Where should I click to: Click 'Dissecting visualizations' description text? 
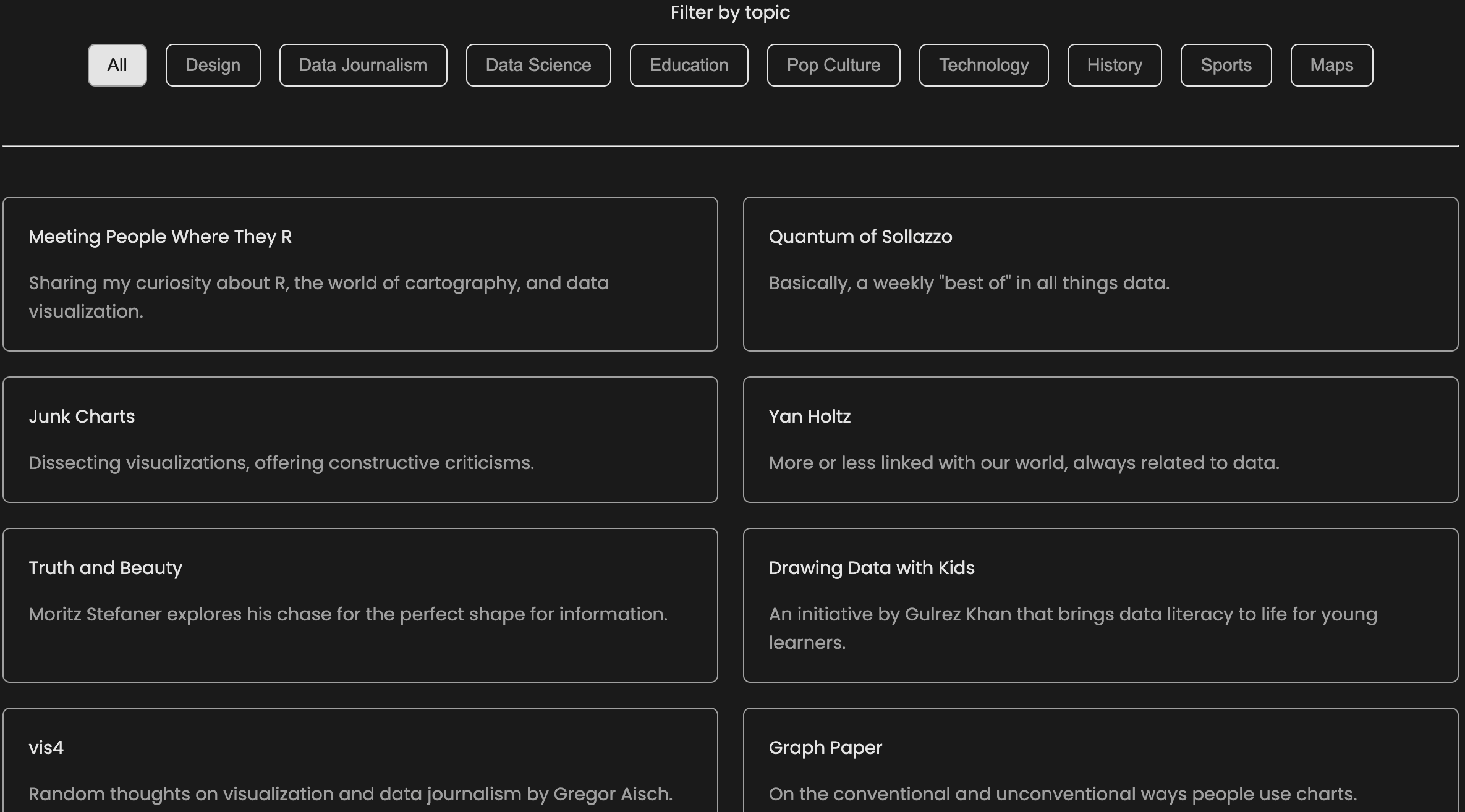pos(281,463)
